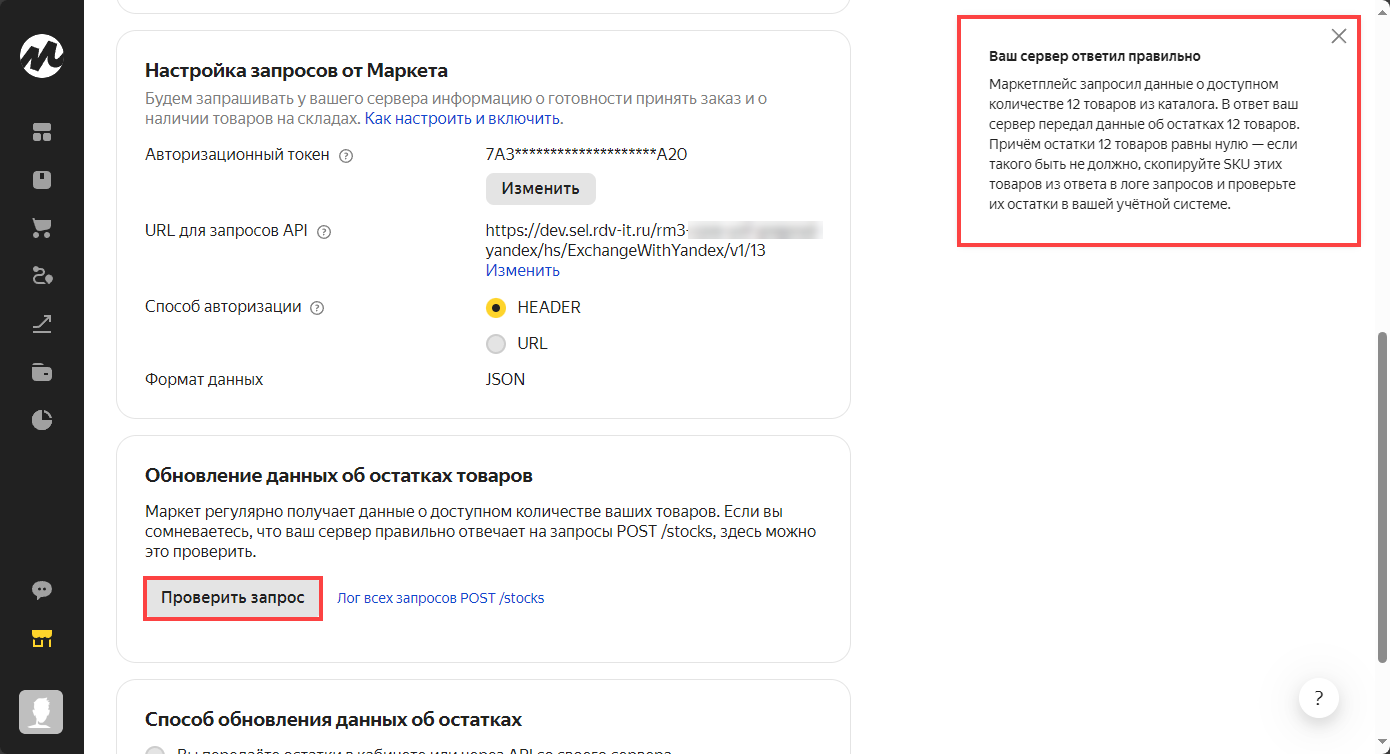Open the pie chart analytics icon
This screenshot has height=754, width=1390.
tap(41, 420)
